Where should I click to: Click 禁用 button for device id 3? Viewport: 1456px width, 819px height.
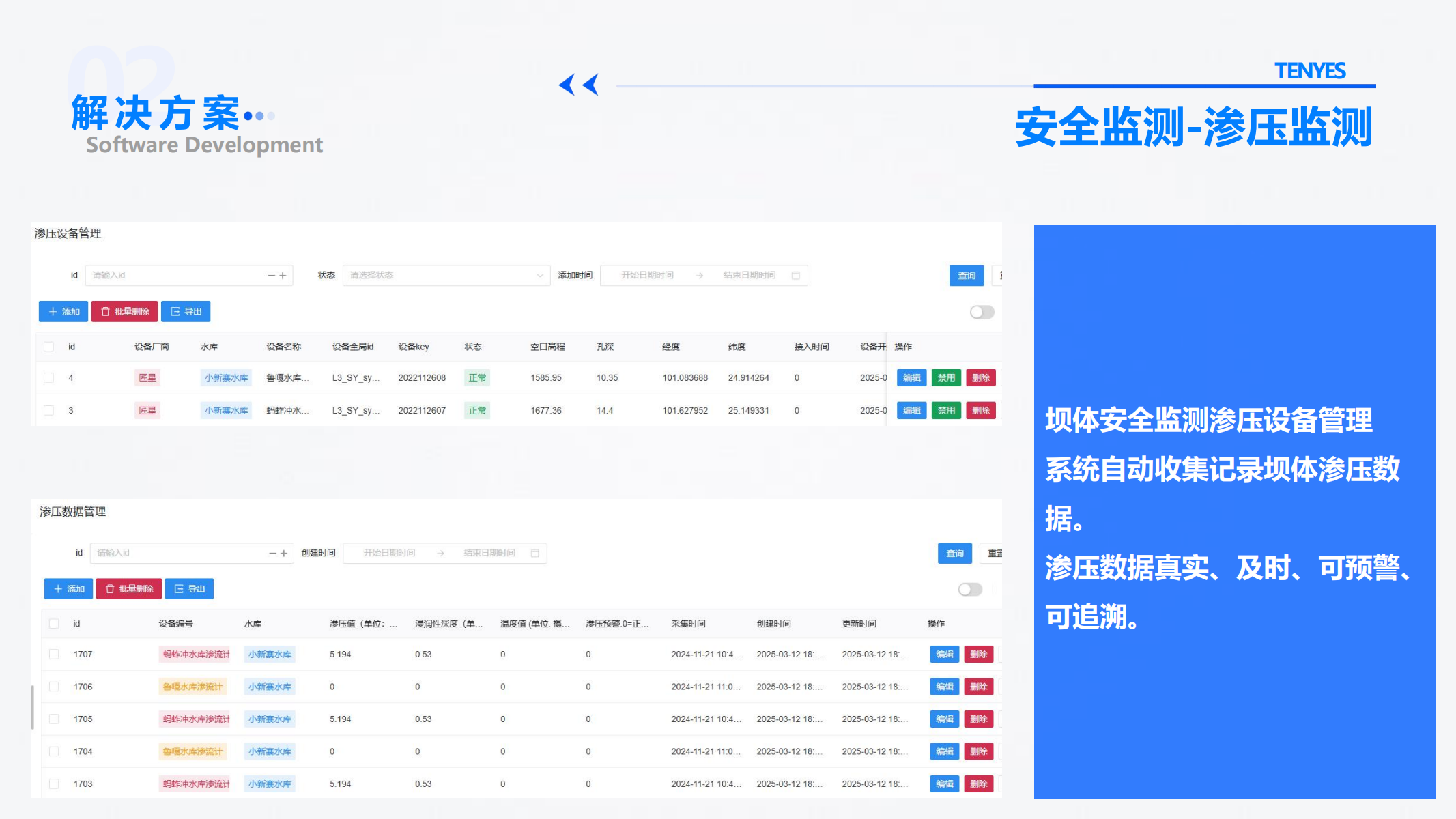pos(945,411)
